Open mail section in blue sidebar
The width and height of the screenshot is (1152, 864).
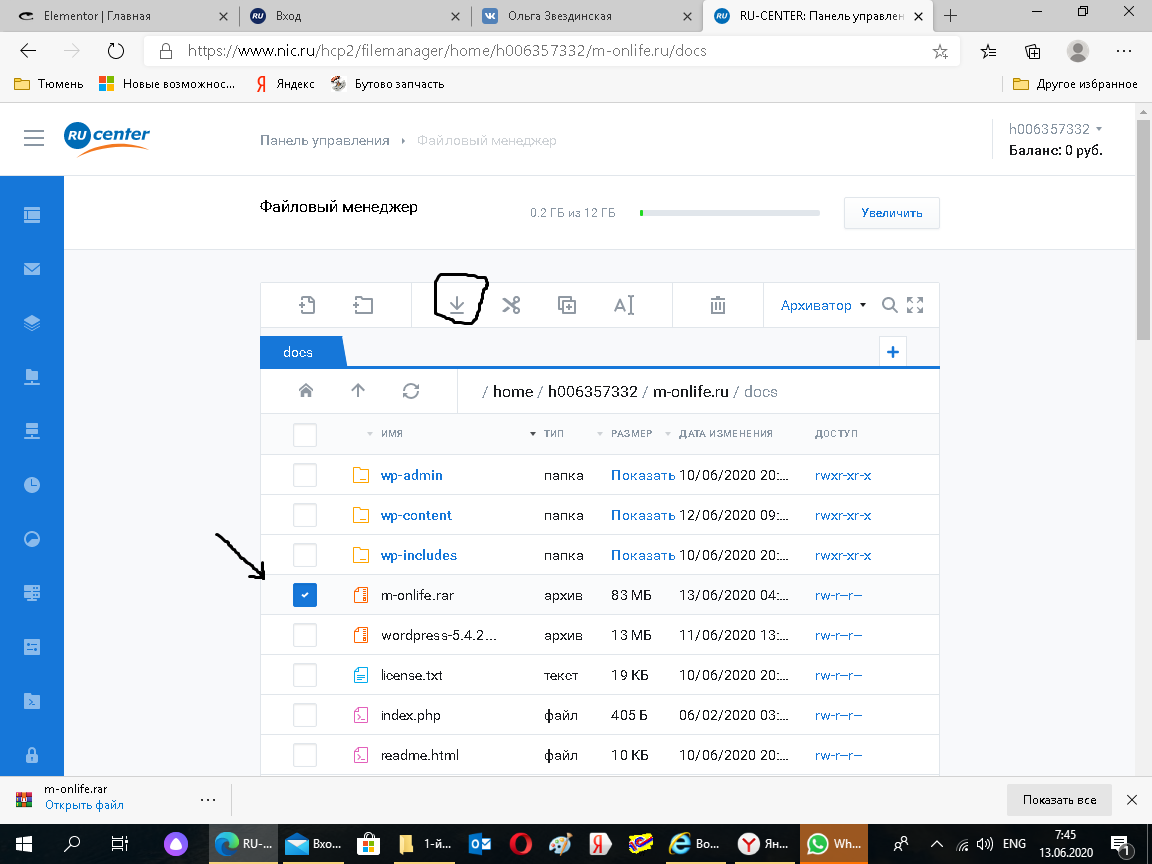[x=32, y=269]
